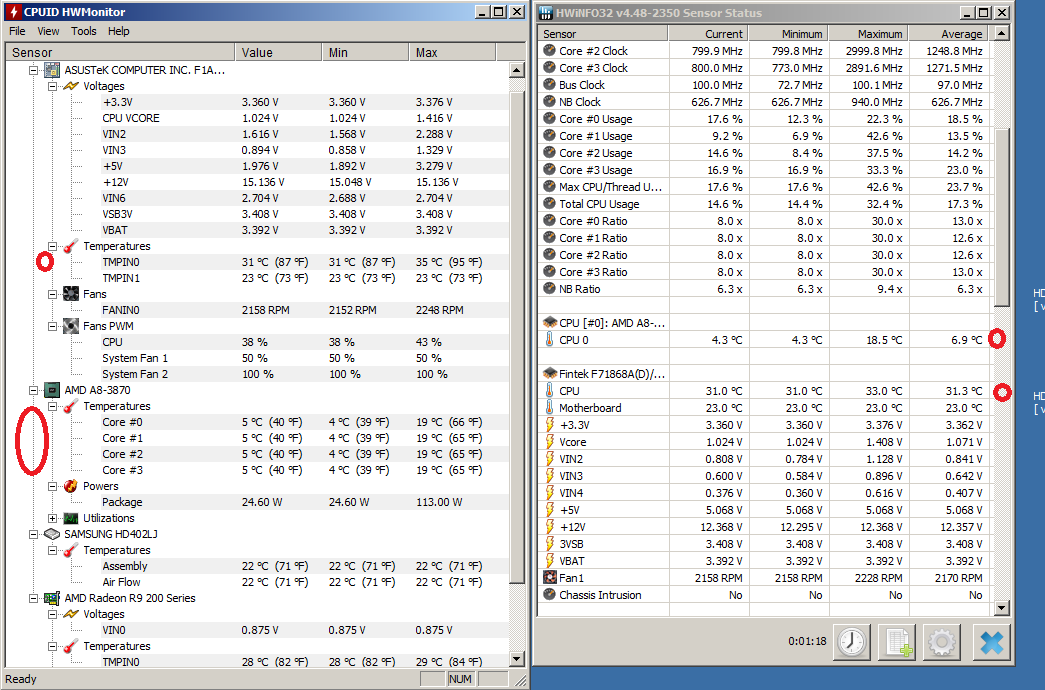Collapse the Voltages node under ASUSTeK
The width and height of the screenshot is (1045, 690).
coord(52,86)
